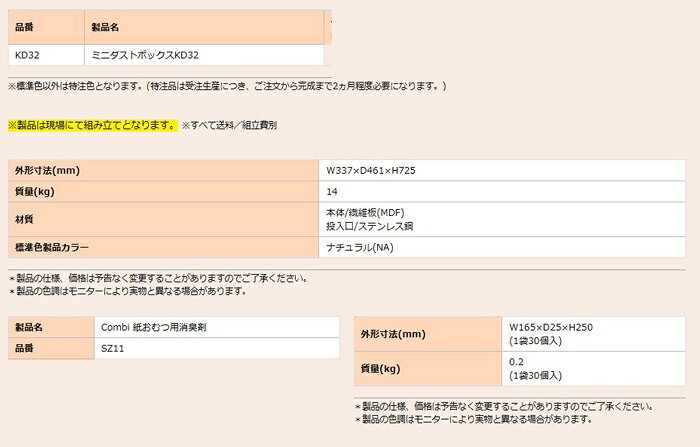Select the Combi 紙おむつ用消臭剤 product name
The height and width of the screenshot is (447, 700).
[x=154, y=327]
